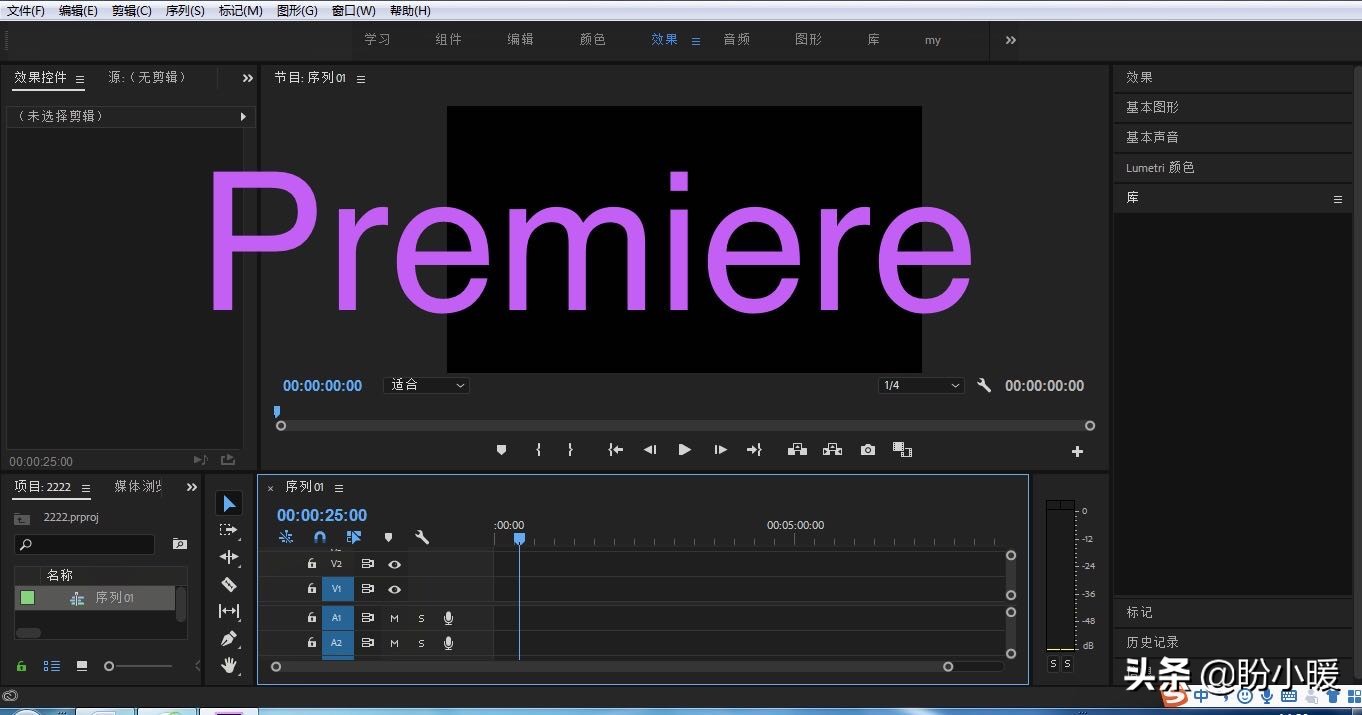Screen dimensions: 1362x715
Task: Export frame with the camera icon
Action: [x=868, y=450]
